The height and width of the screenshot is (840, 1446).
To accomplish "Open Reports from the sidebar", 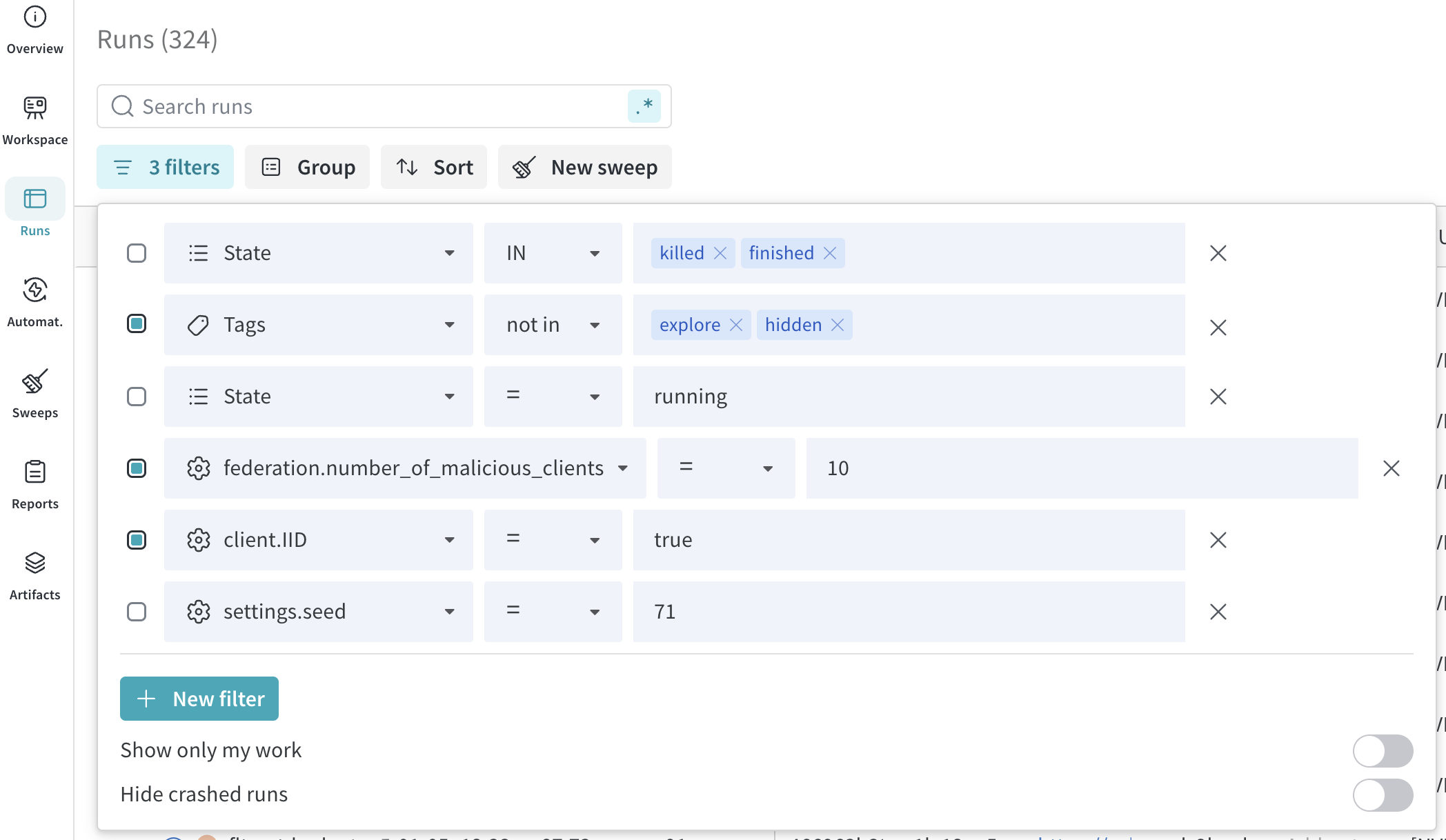I will tap(34, 484).
